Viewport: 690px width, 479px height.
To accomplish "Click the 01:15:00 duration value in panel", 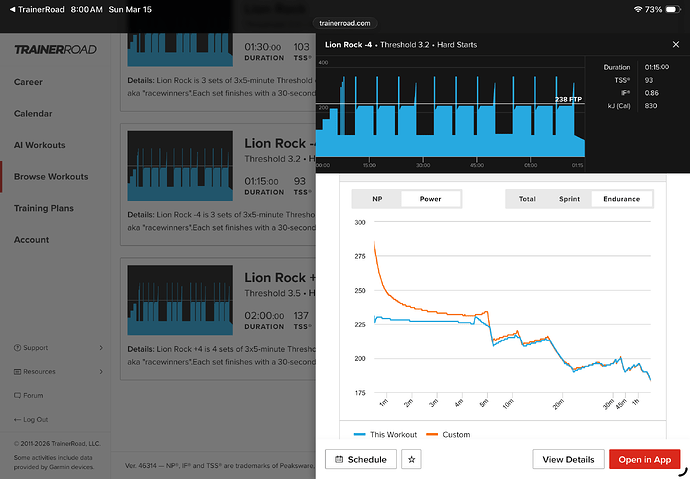I will tap(657, 67).
